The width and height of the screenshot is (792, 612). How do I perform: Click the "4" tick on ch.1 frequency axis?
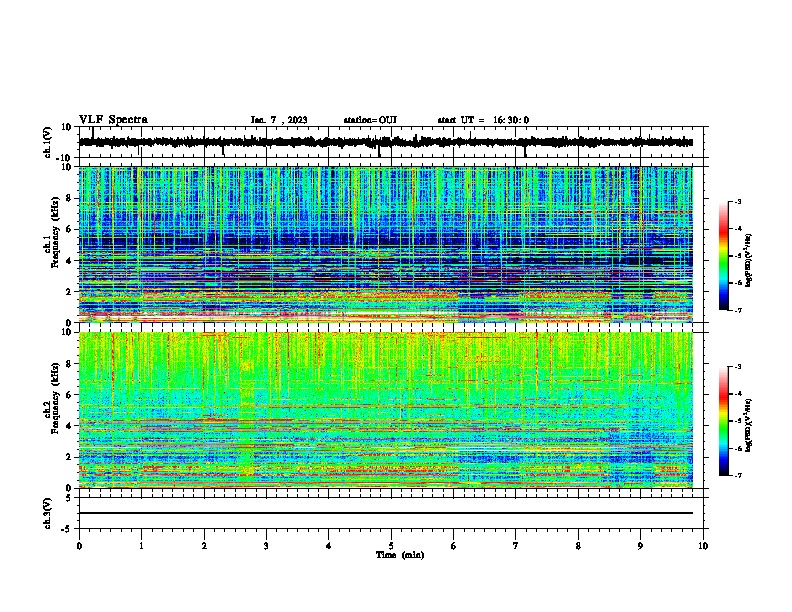pos(70,261)
